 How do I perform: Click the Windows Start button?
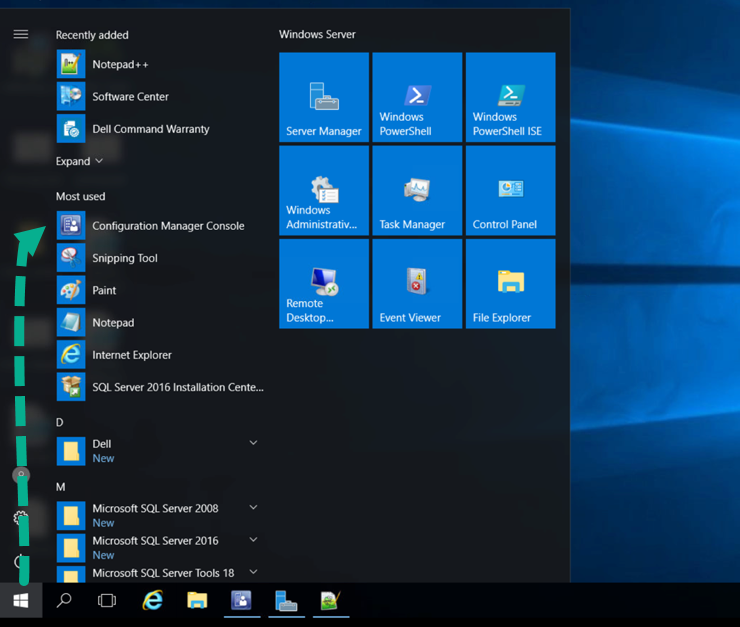pyautogui.click(x=21, y=601)
